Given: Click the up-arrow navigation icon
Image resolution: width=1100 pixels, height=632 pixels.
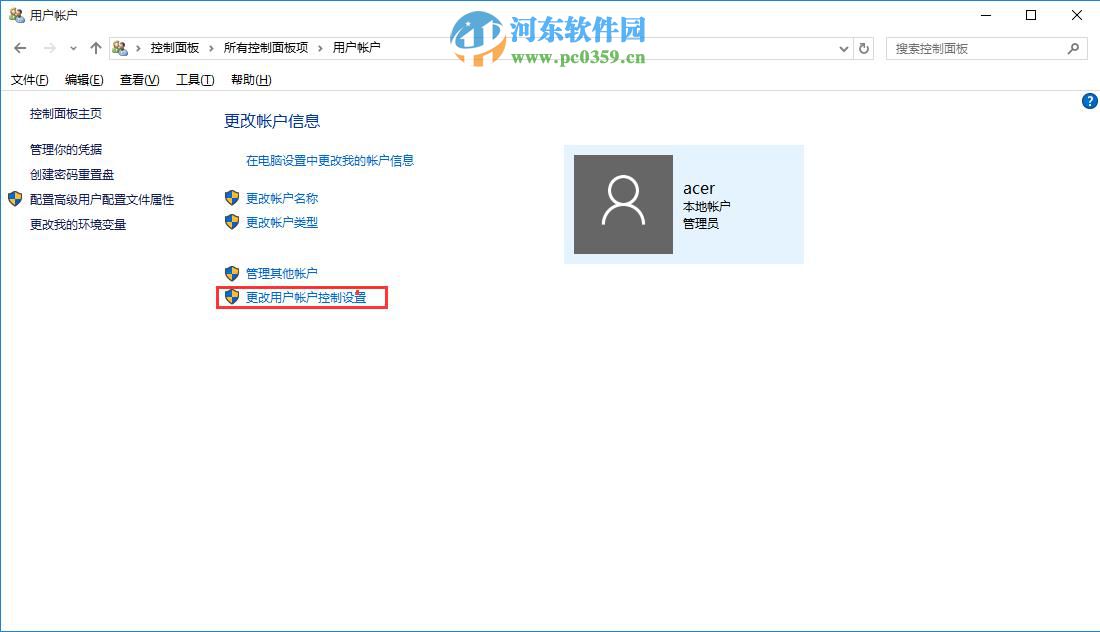Looking at the screenshot, I should [x=95, y=47].
